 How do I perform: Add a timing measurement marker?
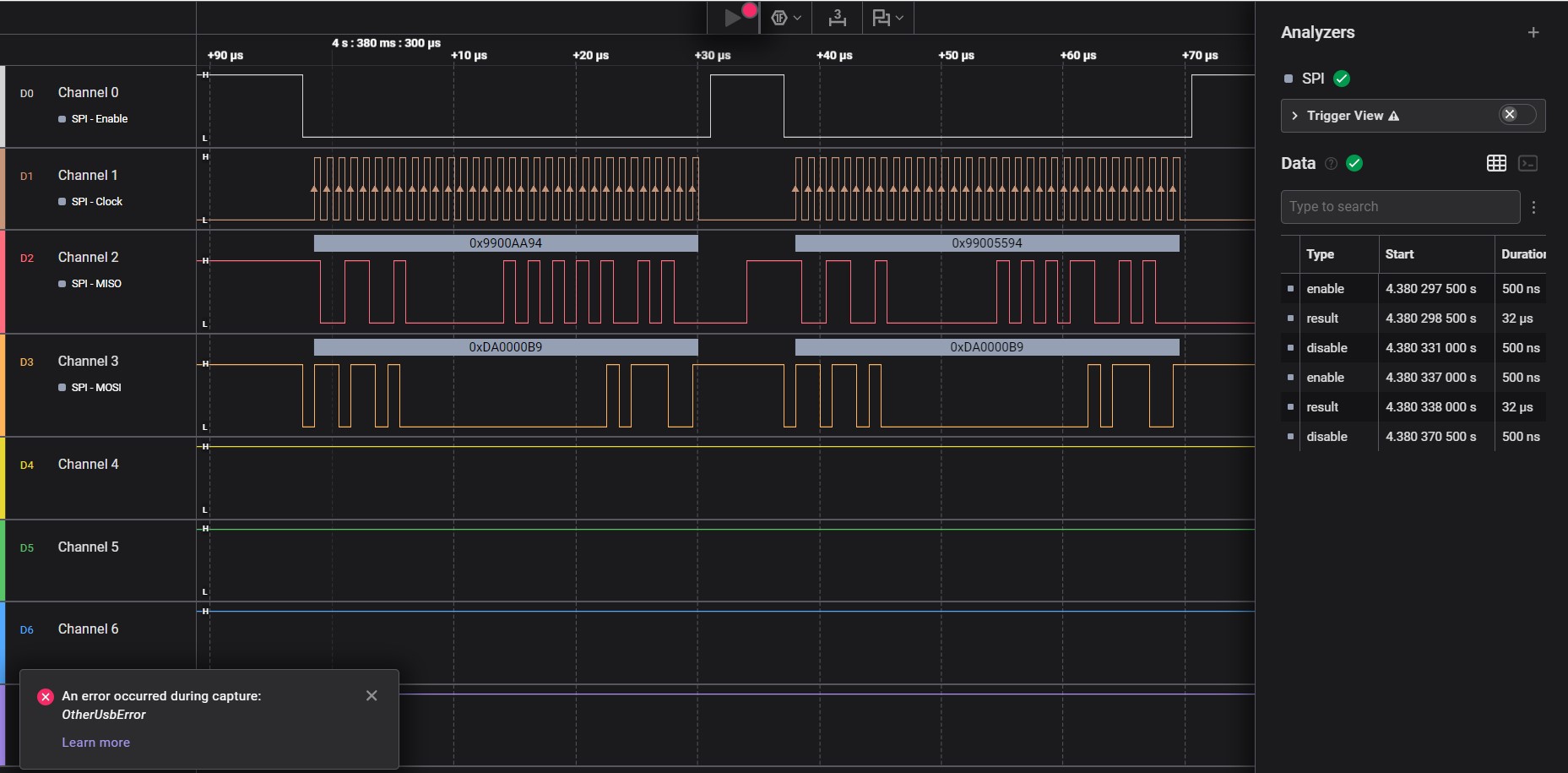tap(837, 18)
